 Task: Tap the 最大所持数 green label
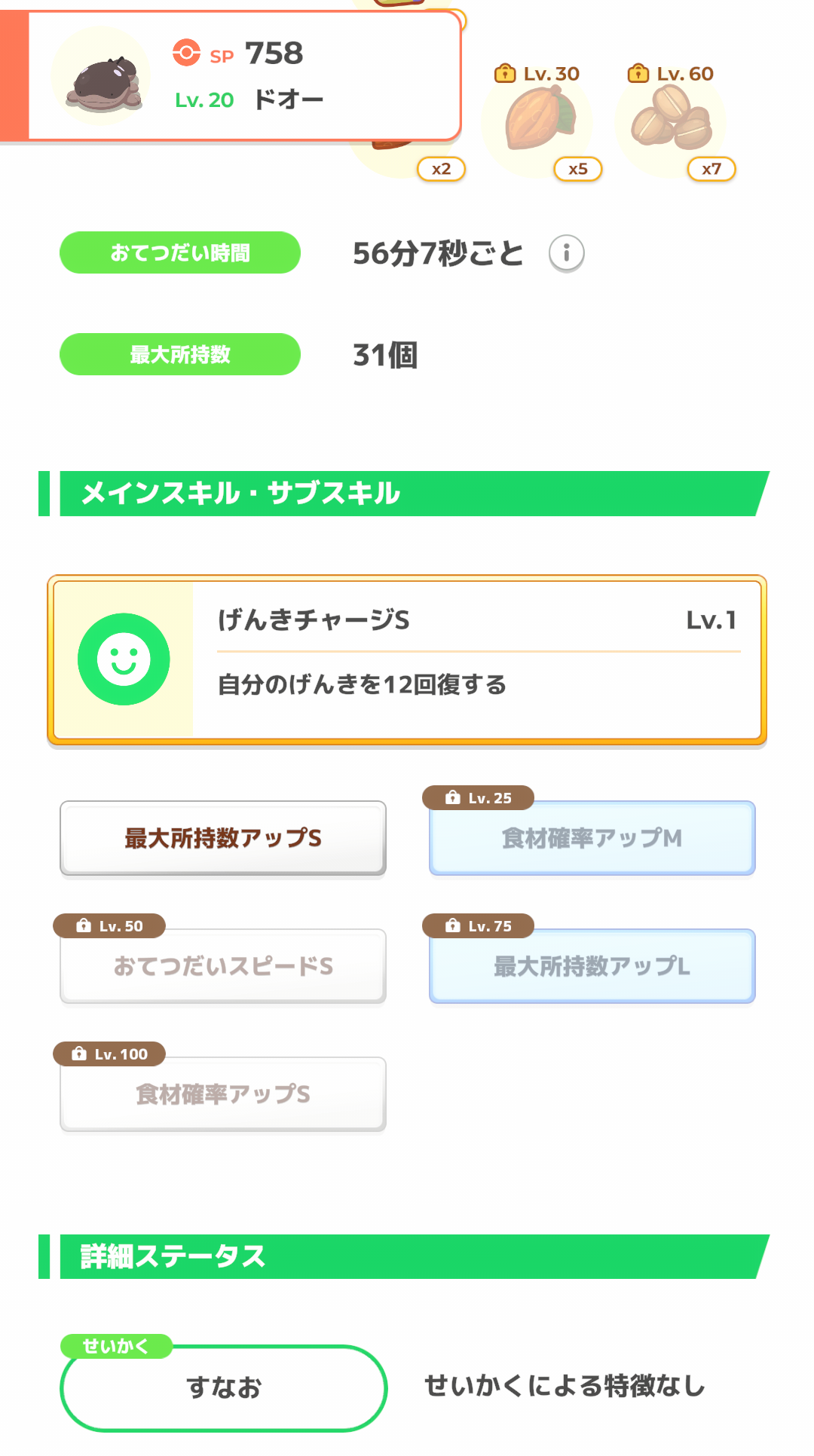point(180,354)
